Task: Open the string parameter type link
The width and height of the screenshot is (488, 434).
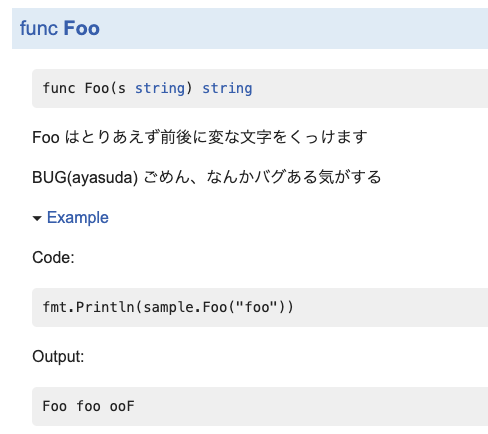Action: [160, 89]
